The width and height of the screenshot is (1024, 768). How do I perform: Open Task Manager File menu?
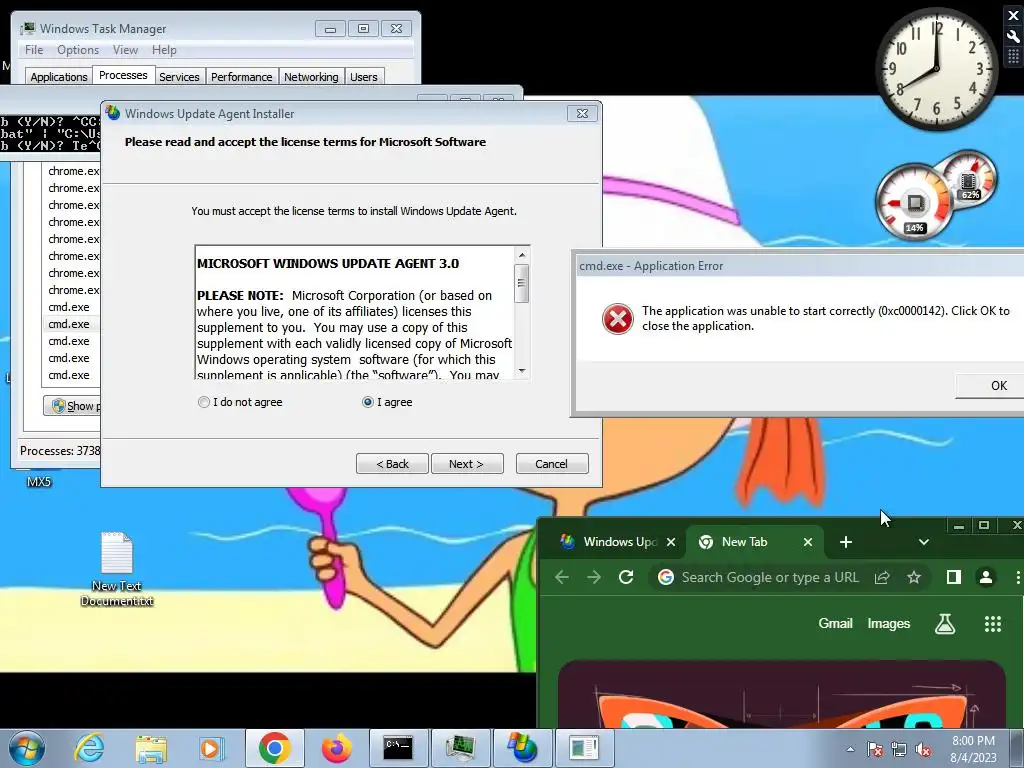34,50
